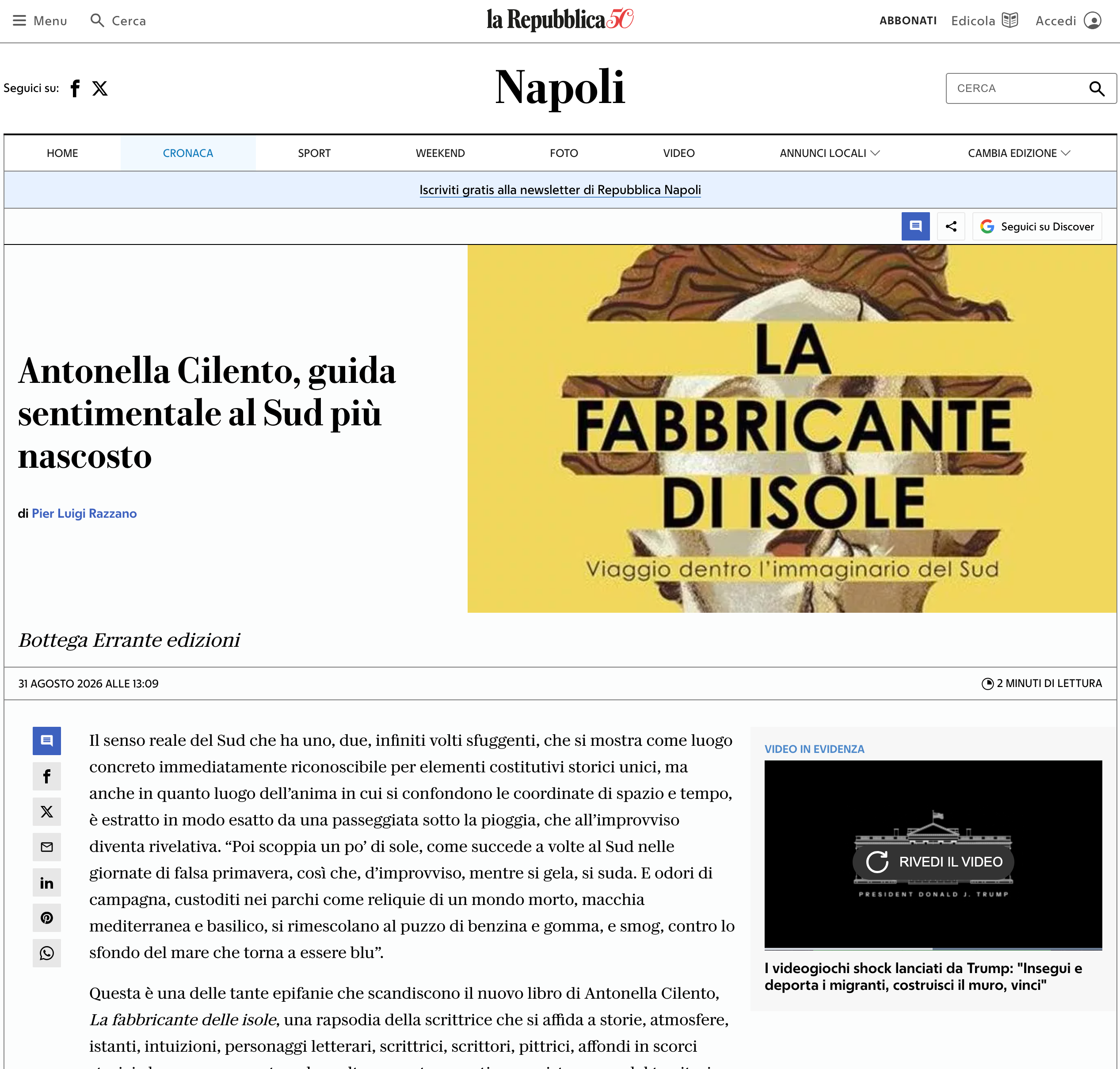Share article on LinkedIn from sidebar

47,883
